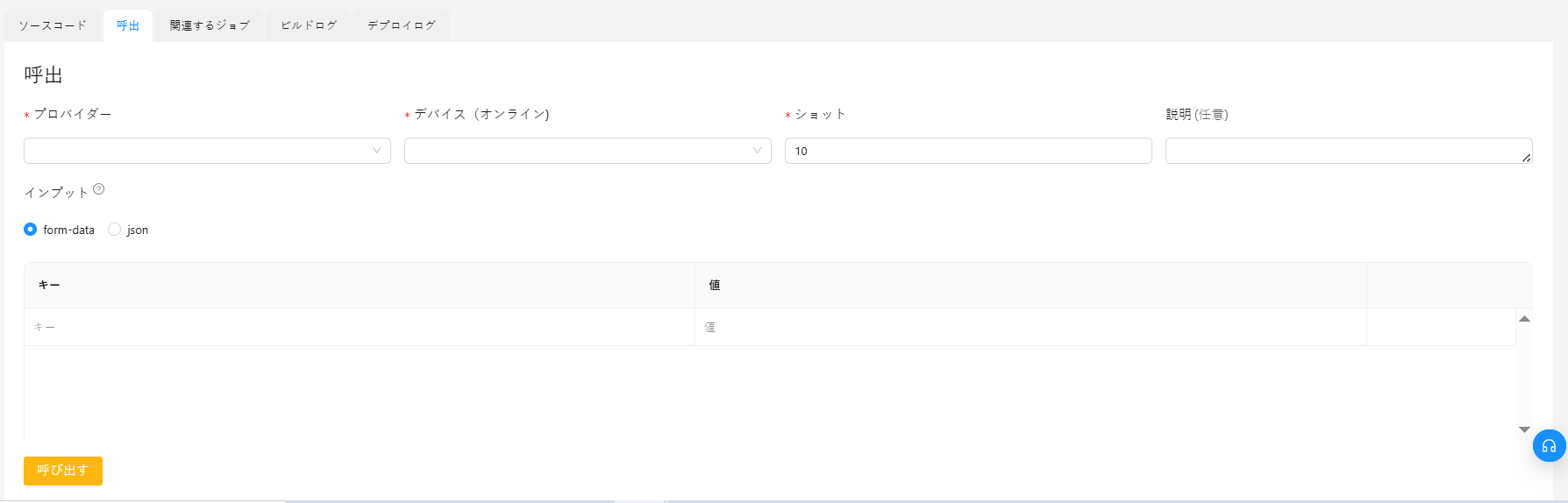Click the キー input cell in the table
This screenshot has height=503, width=1568.
point(360,327)
